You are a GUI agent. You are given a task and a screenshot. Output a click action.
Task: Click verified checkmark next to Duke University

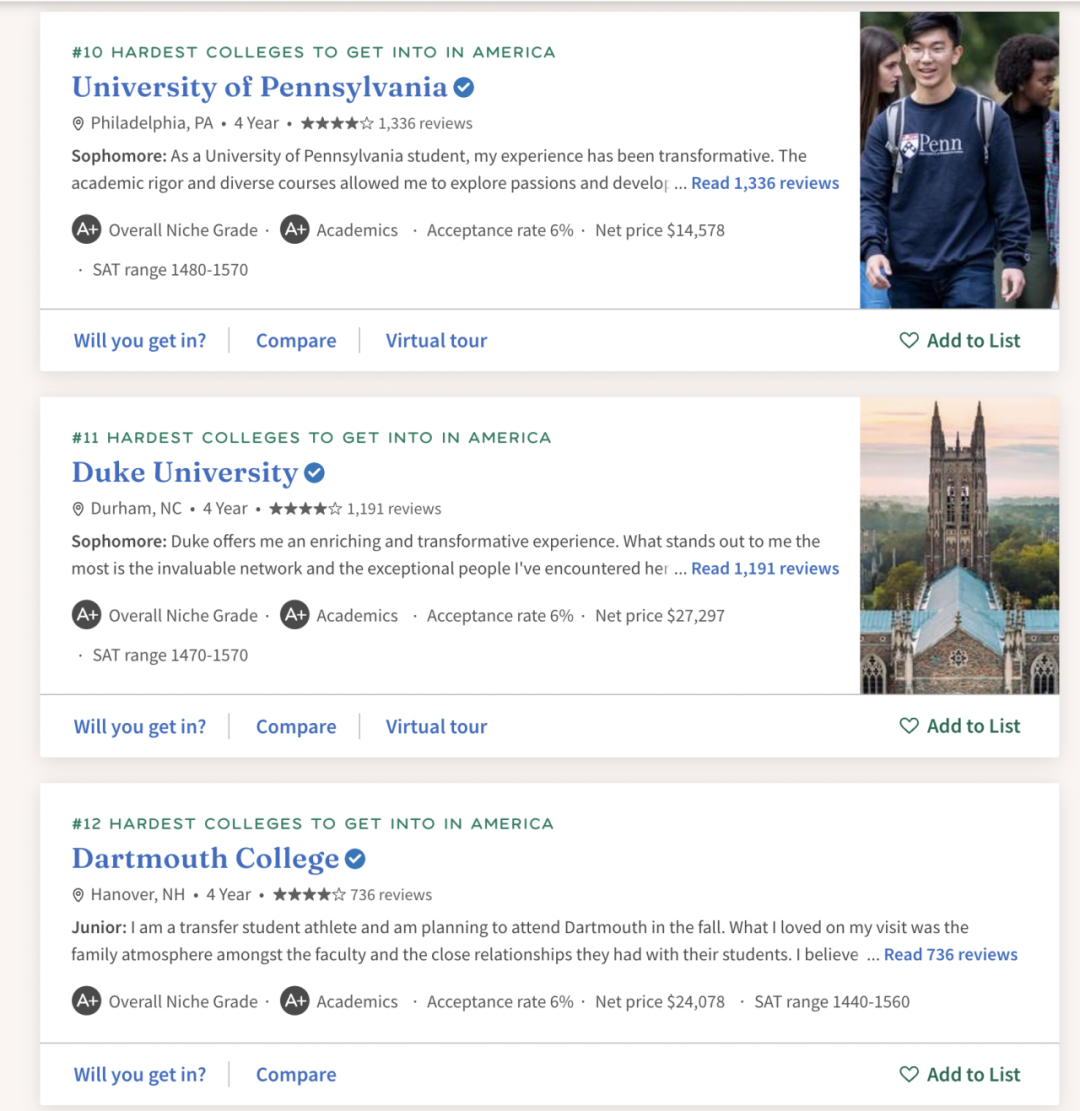(314, 473)
